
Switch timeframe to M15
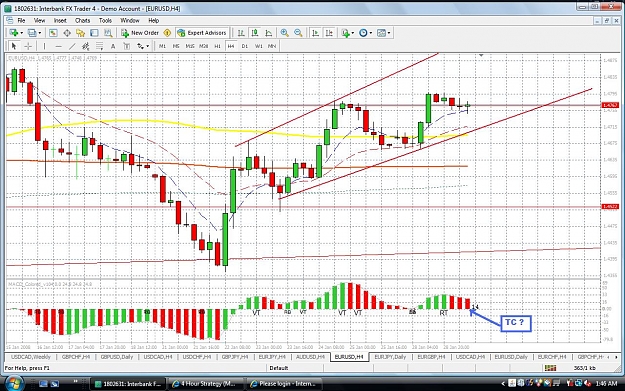click(x=190, y=46)
